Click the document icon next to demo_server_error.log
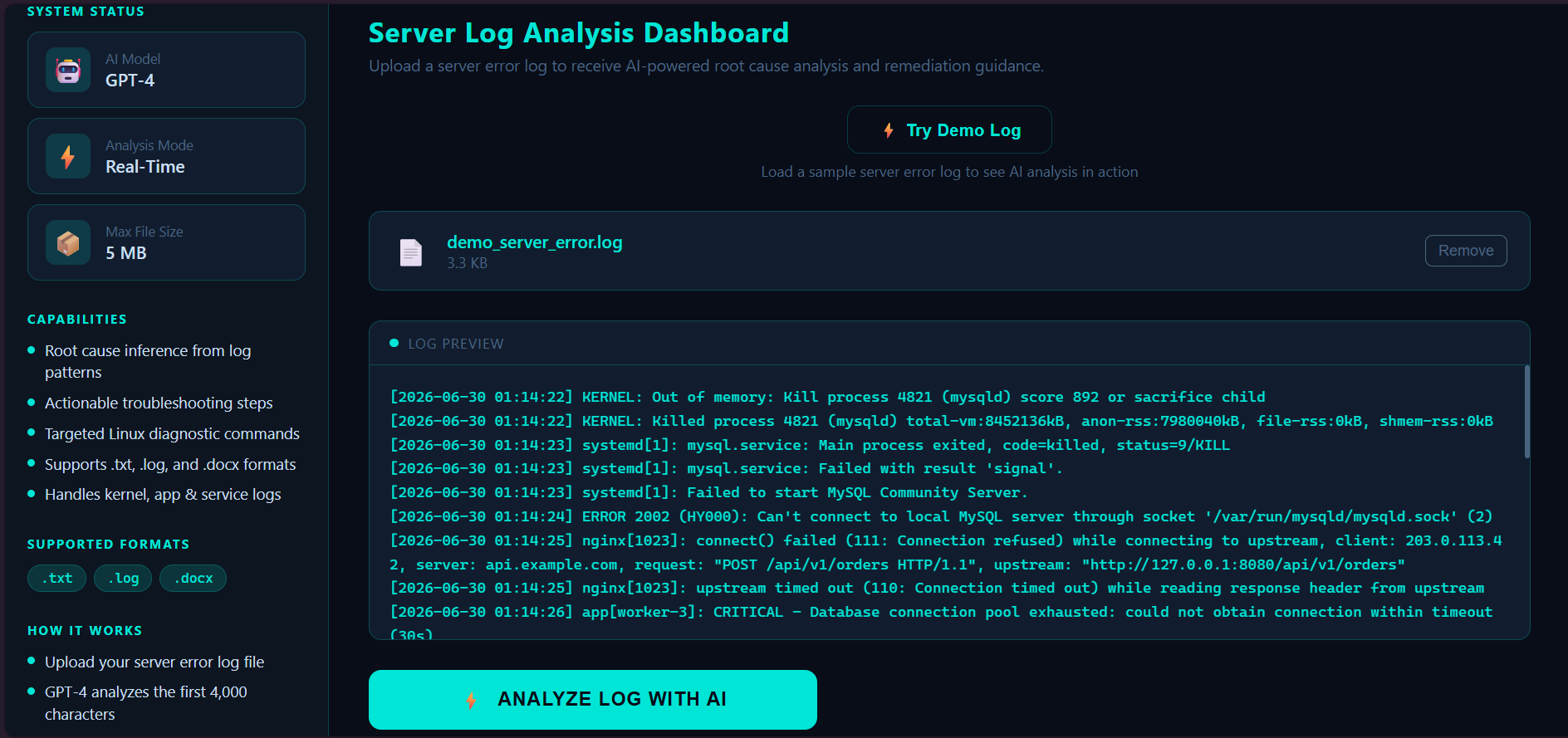 point(411,252)
